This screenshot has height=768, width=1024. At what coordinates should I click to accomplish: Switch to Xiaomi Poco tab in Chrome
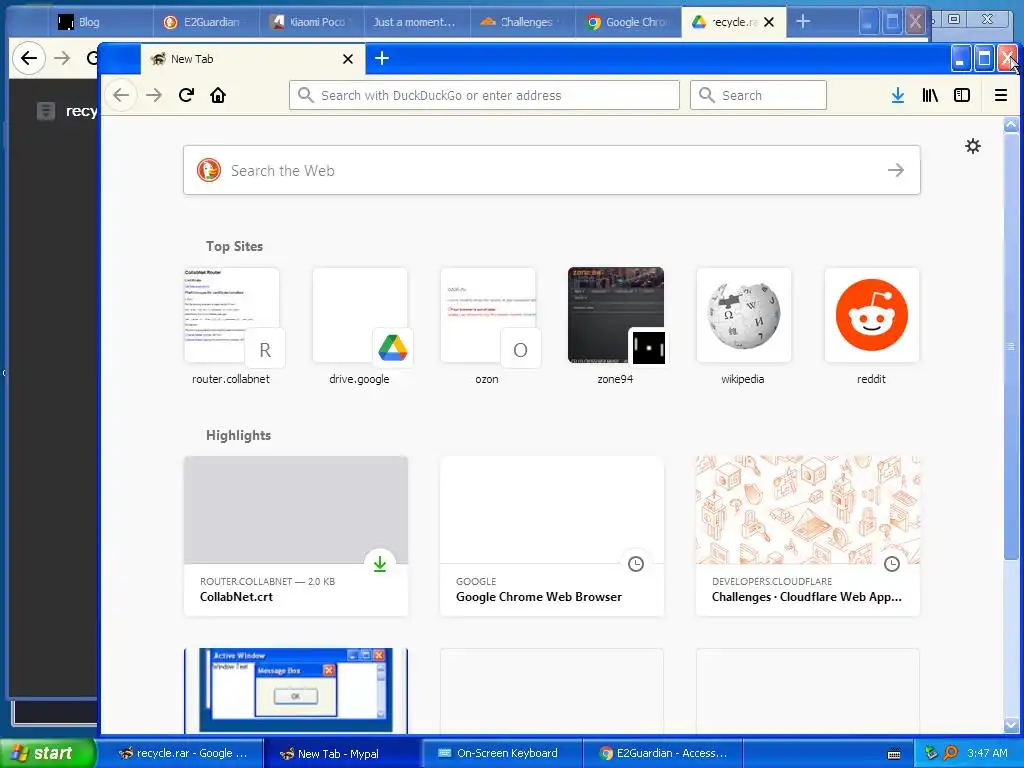[x=312, y=22]
